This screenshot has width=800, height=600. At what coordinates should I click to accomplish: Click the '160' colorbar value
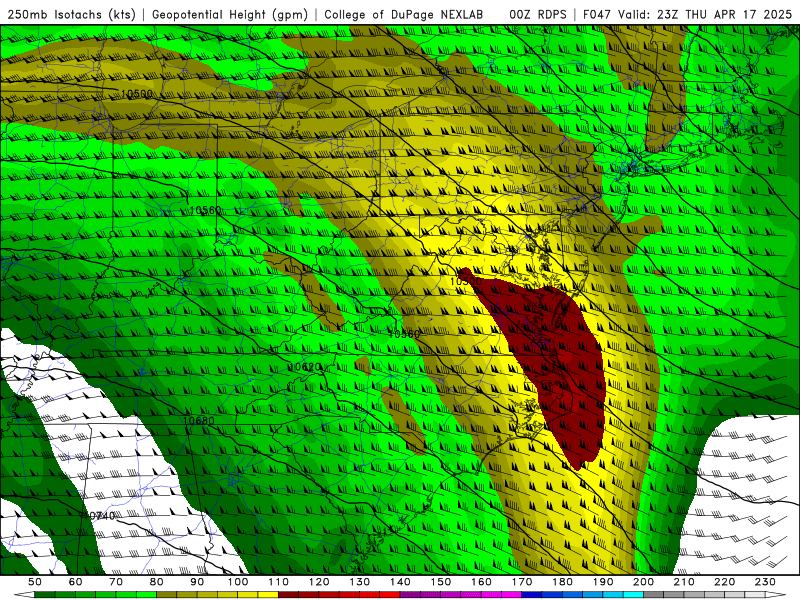pyautogui.click(x=481, y=582)
